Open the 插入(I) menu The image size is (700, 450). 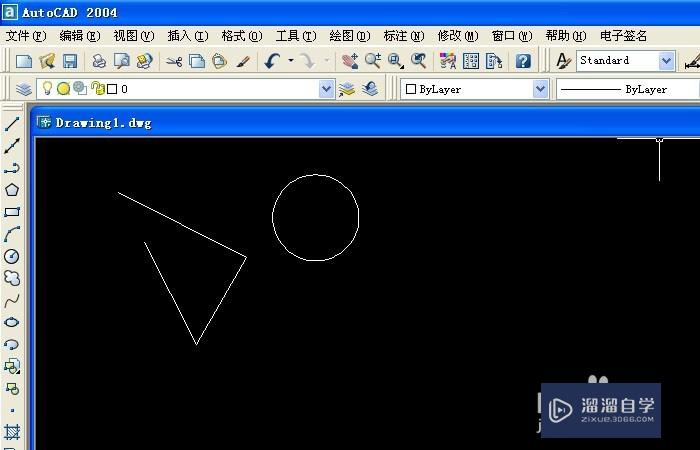coord(188,36)
